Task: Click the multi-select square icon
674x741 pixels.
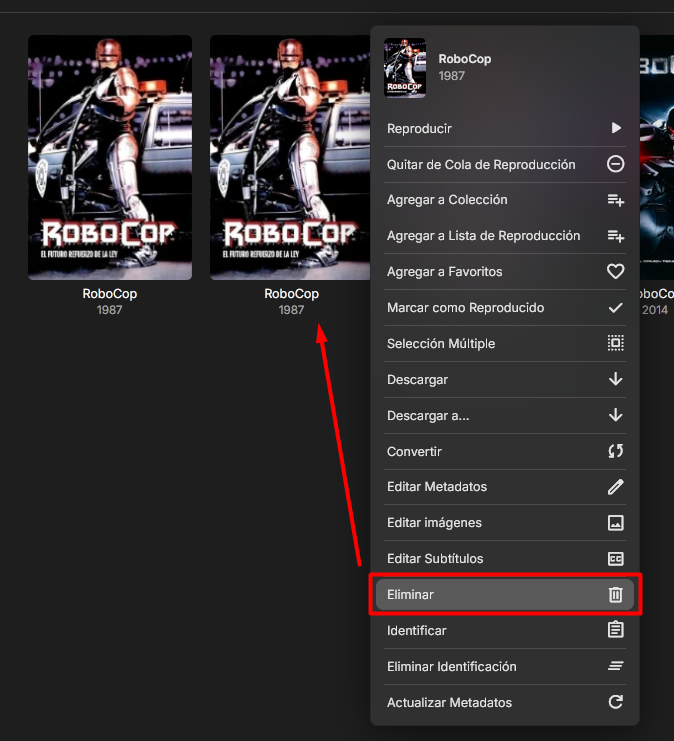Action: 615,343
